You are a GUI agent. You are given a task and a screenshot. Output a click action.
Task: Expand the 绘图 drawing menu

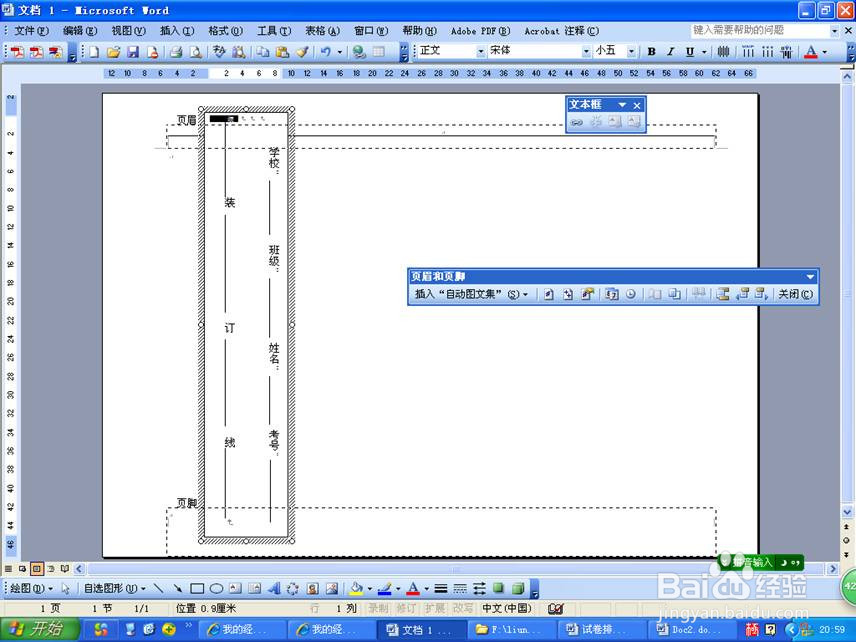tap(32, 588)
